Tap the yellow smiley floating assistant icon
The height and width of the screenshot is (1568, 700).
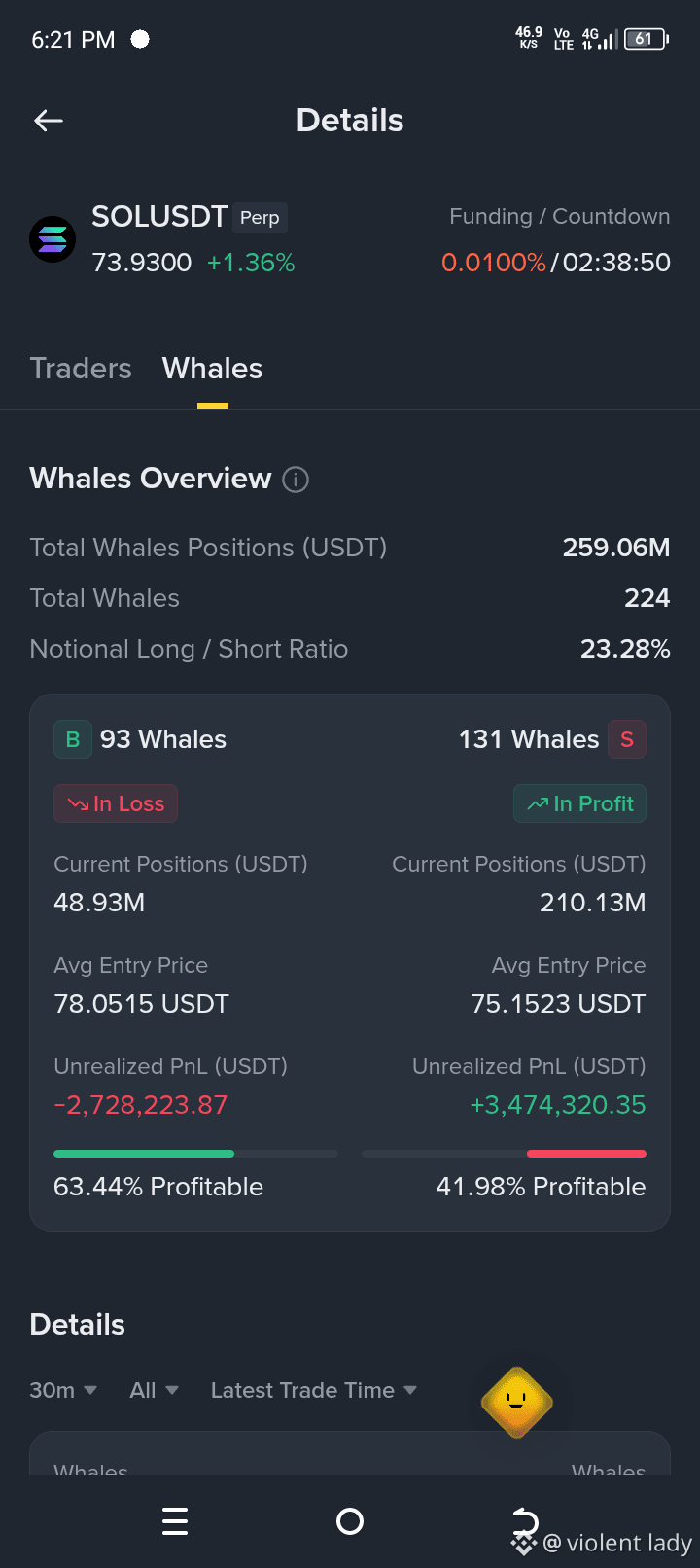(x=517, y=1402)
